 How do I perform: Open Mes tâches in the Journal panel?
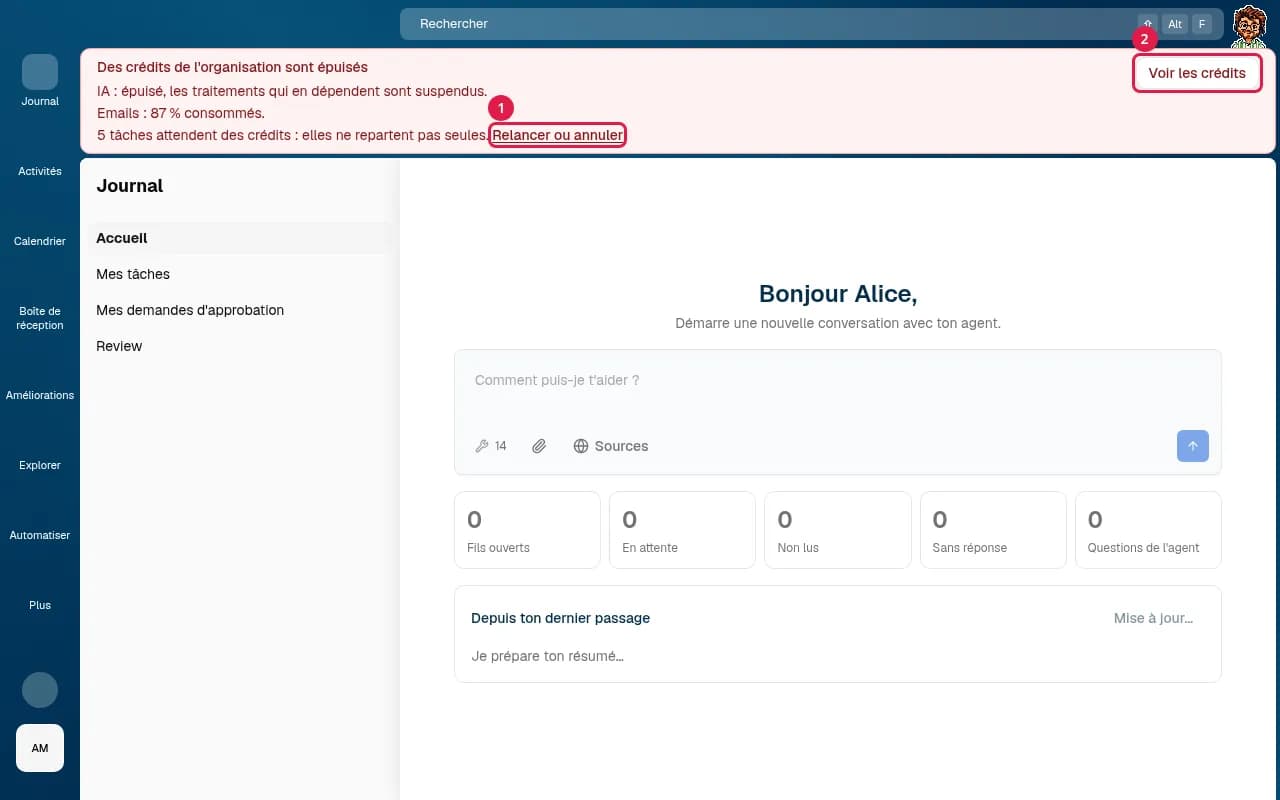(240, 274)
